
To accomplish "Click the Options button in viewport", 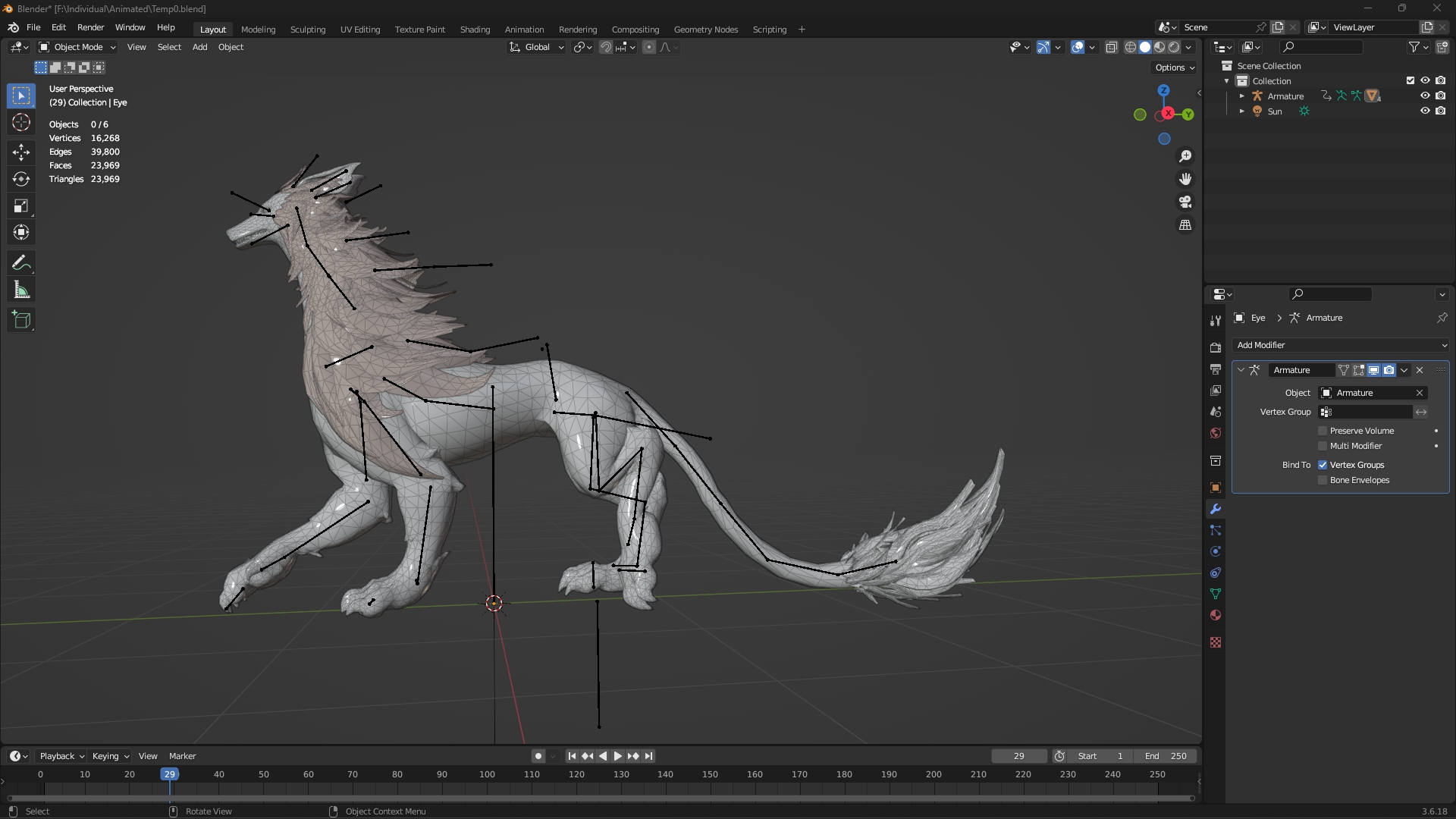I will tap(1174, 67).
